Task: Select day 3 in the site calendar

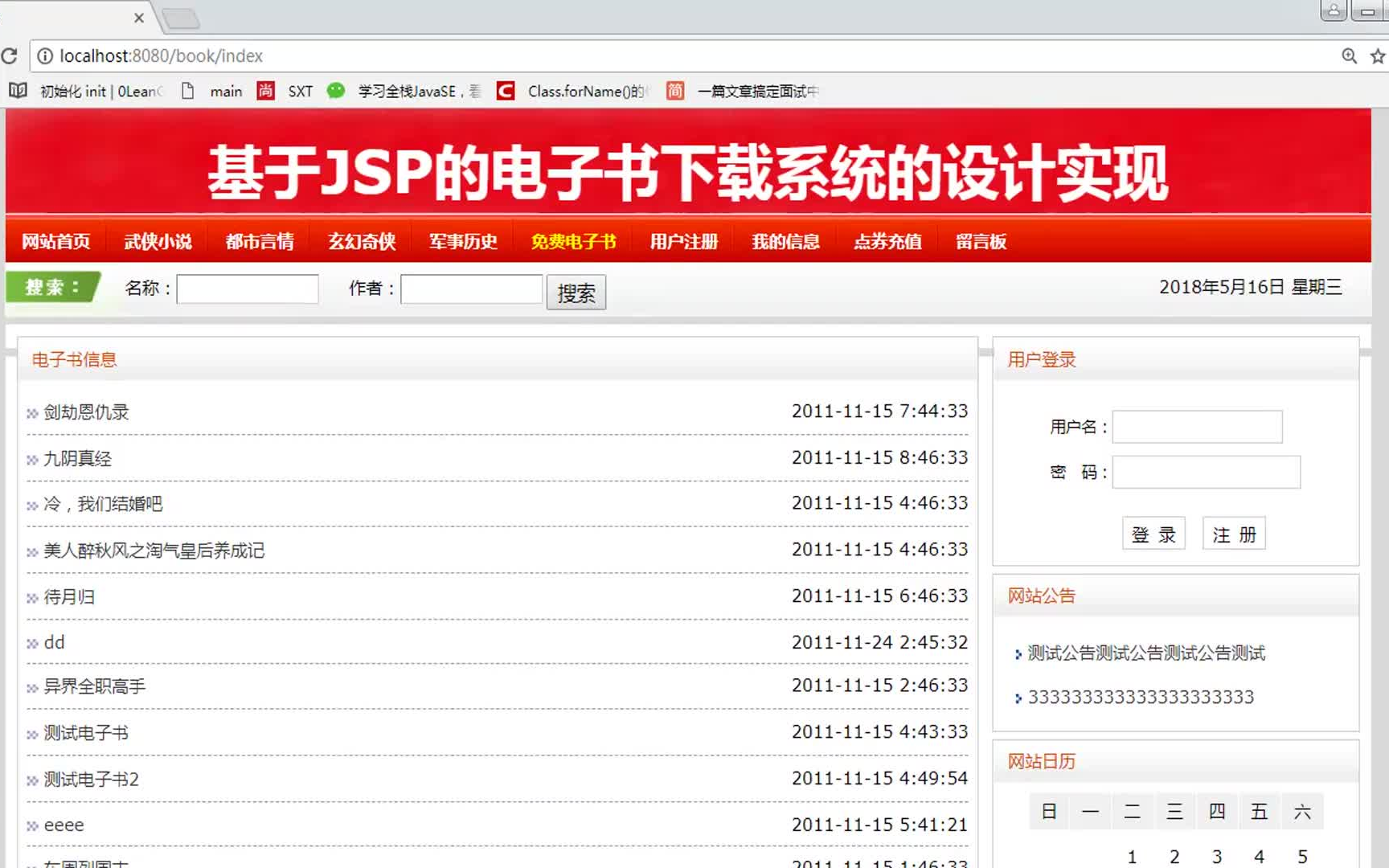Action: coord(1217,857)
